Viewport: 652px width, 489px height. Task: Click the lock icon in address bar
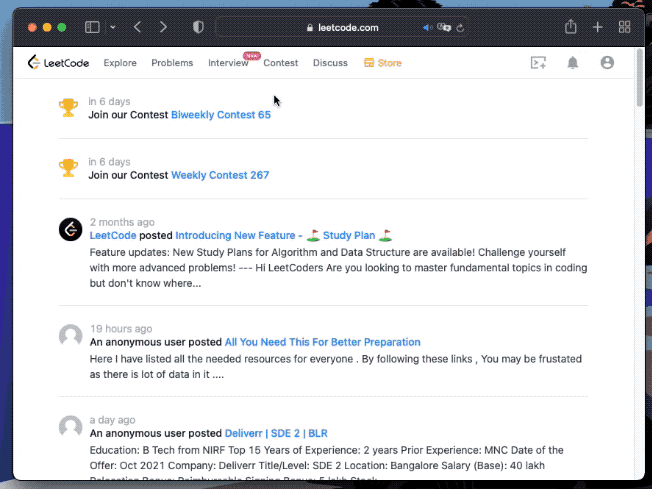pos(309,28)
